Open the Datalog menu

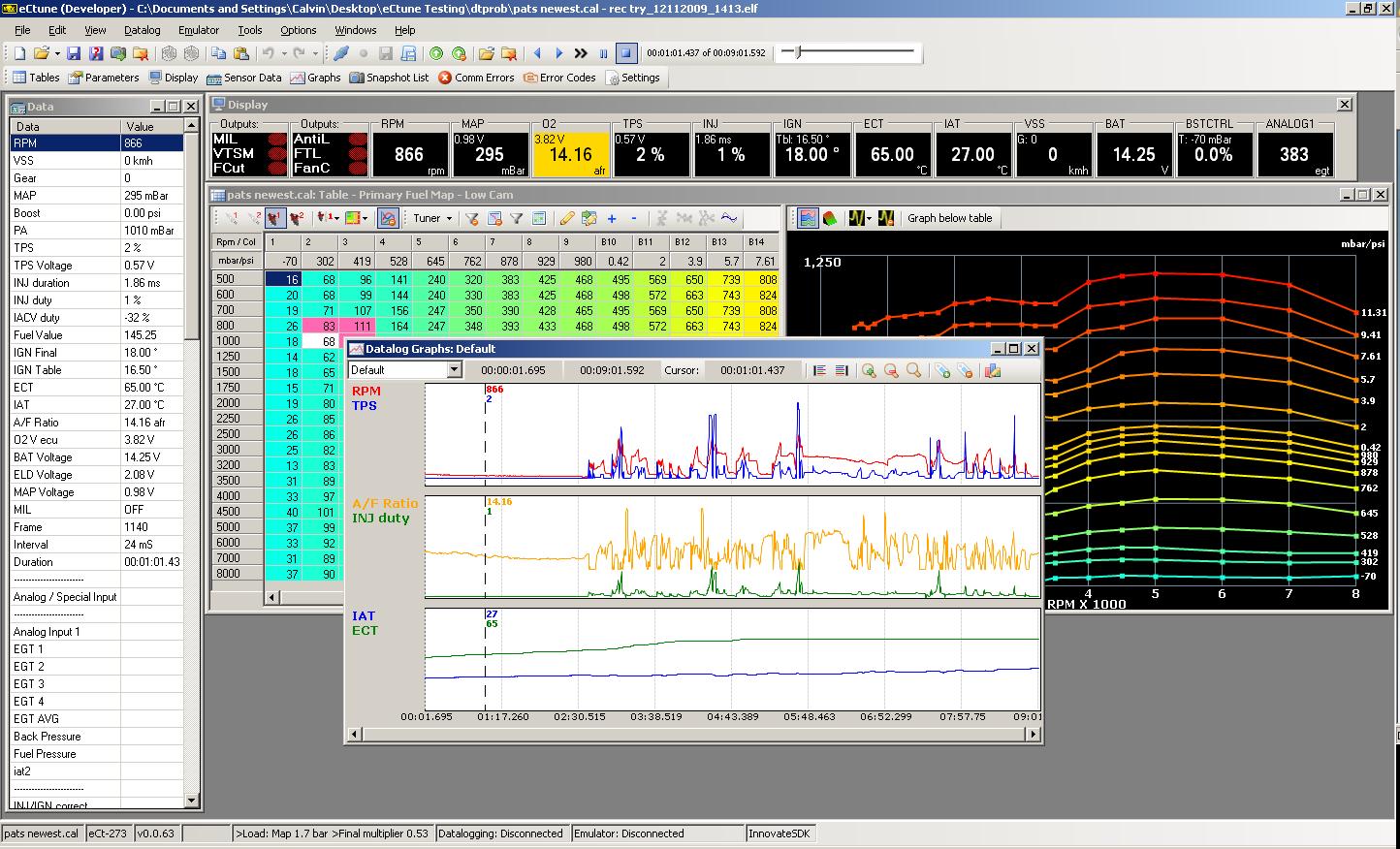142,30
